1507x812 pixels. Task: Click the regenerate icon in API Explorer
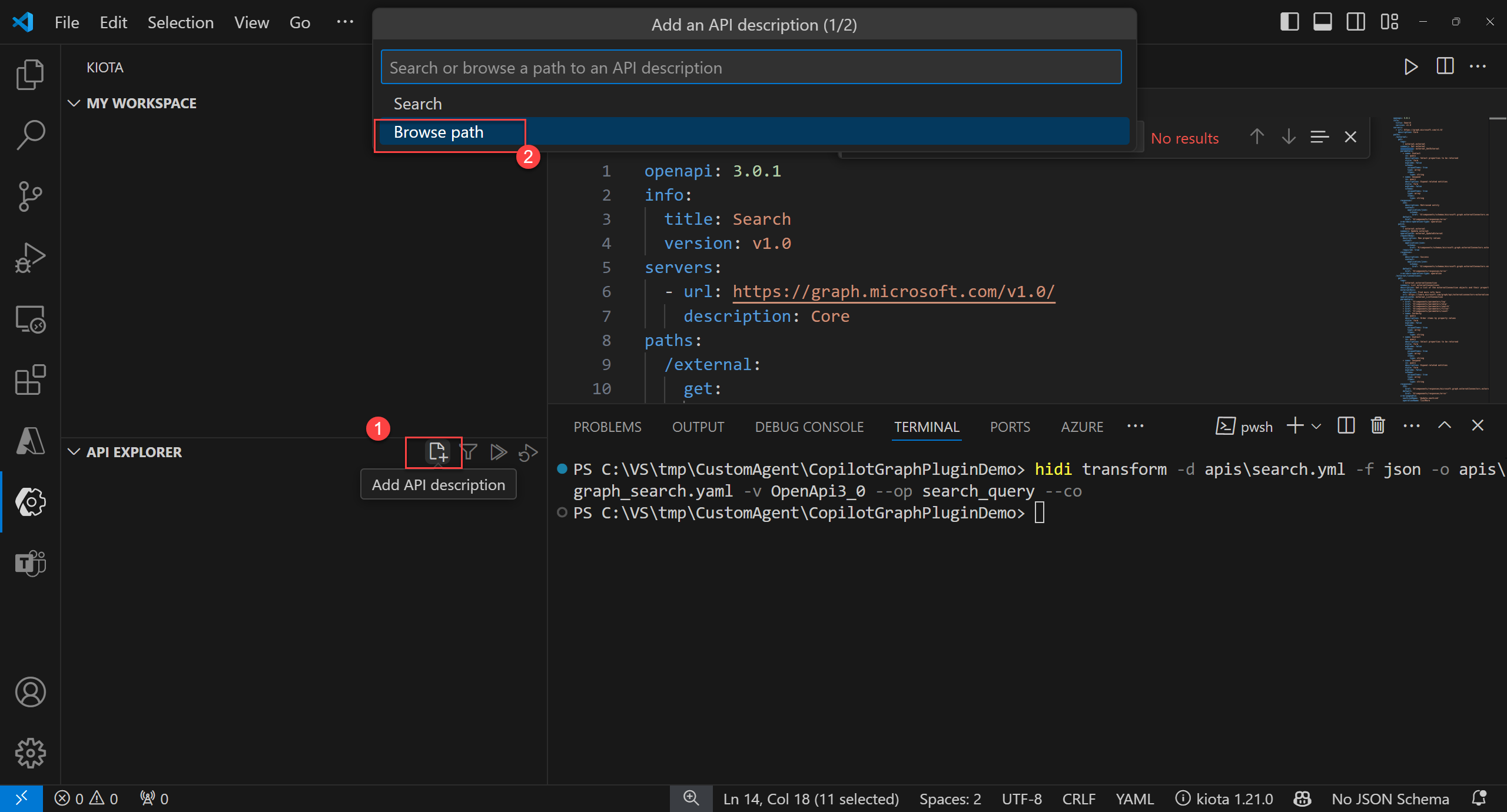528,452
